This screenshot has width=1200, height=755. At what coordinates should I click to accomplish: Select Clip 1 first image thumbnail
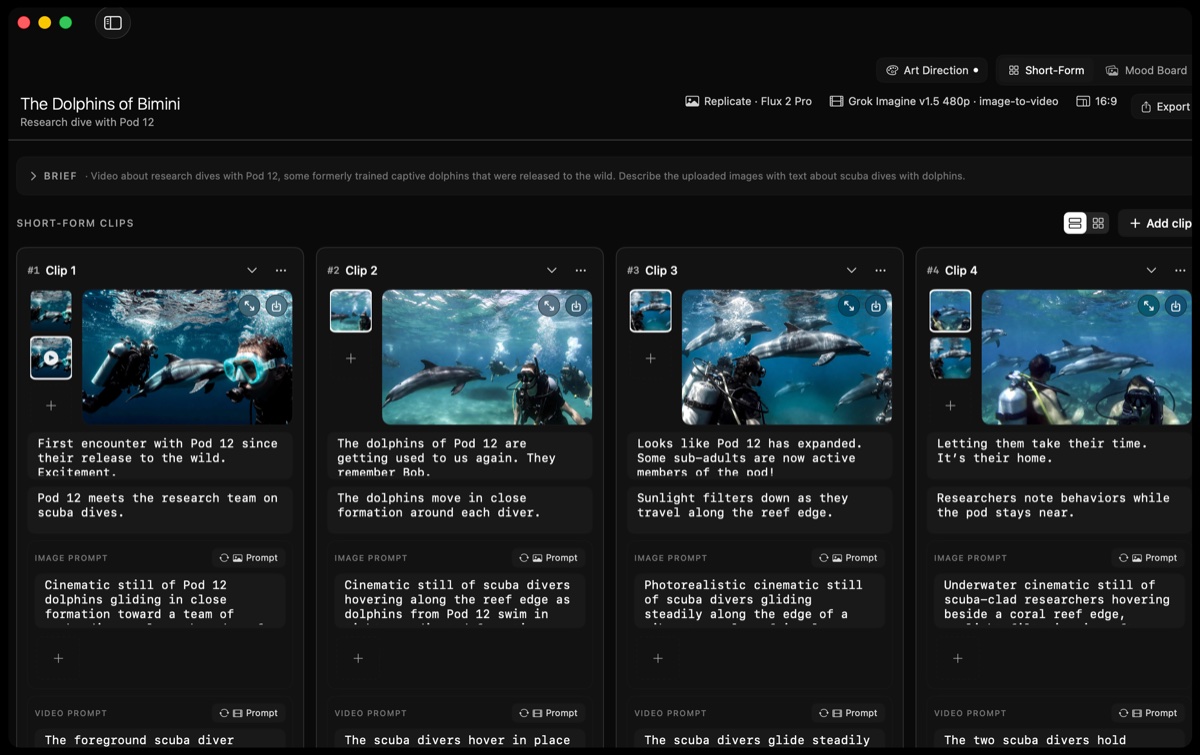click(51, 310)
